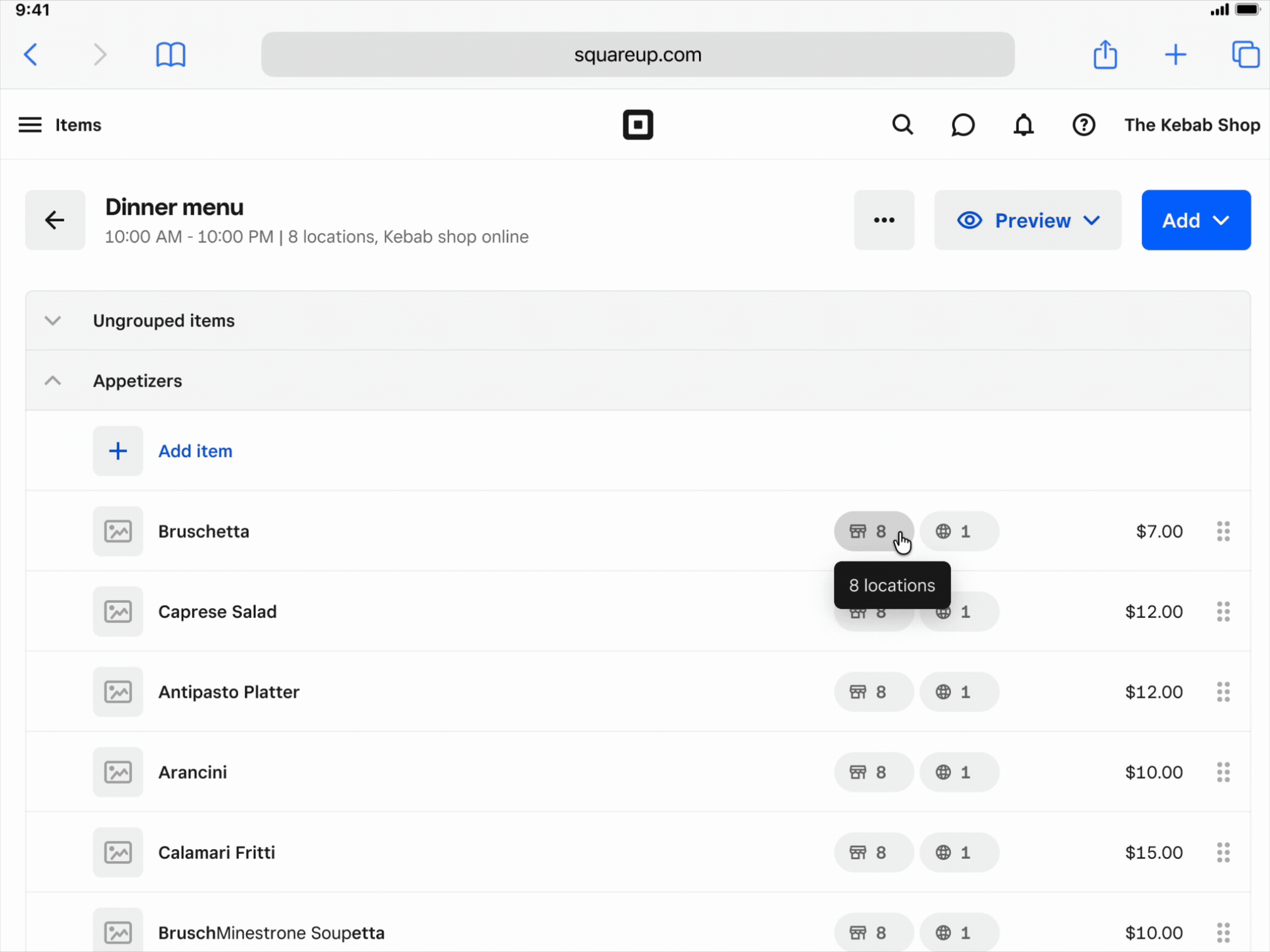Click Antipasto Platter online channel badge
Image resolution: width=1270 pixels, height=952 pixels.
[x=958, y=692]
